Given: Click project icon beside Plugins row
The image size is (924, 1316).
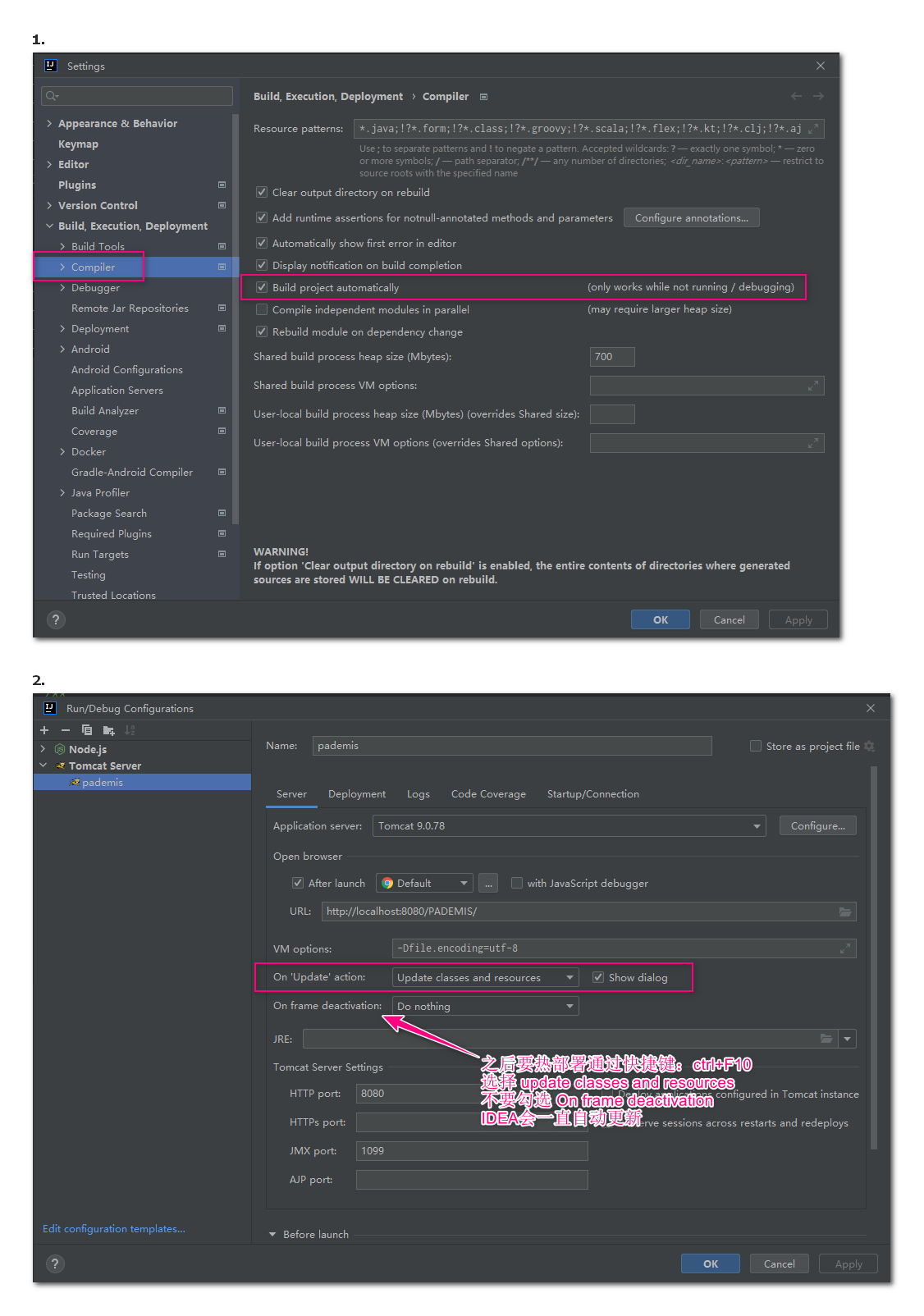Looking at the screenshot, I should [x=222, y=185].
